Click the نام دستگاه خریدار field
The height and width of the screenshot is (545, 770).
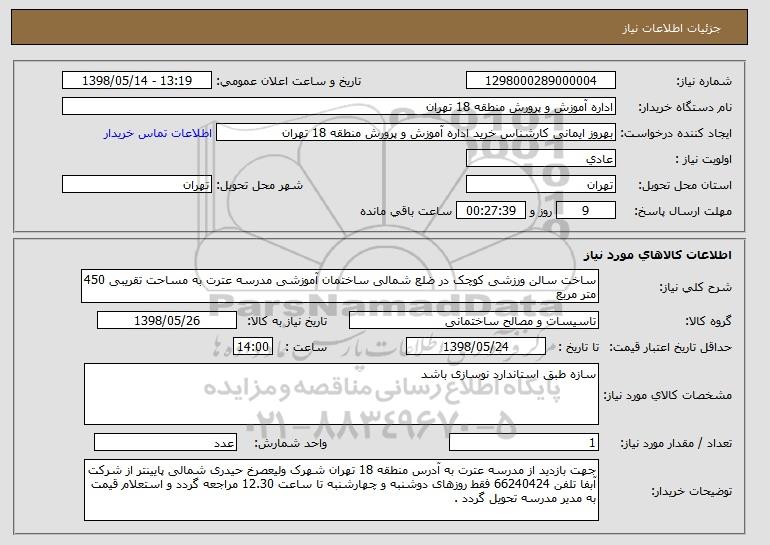click(339, 107)
